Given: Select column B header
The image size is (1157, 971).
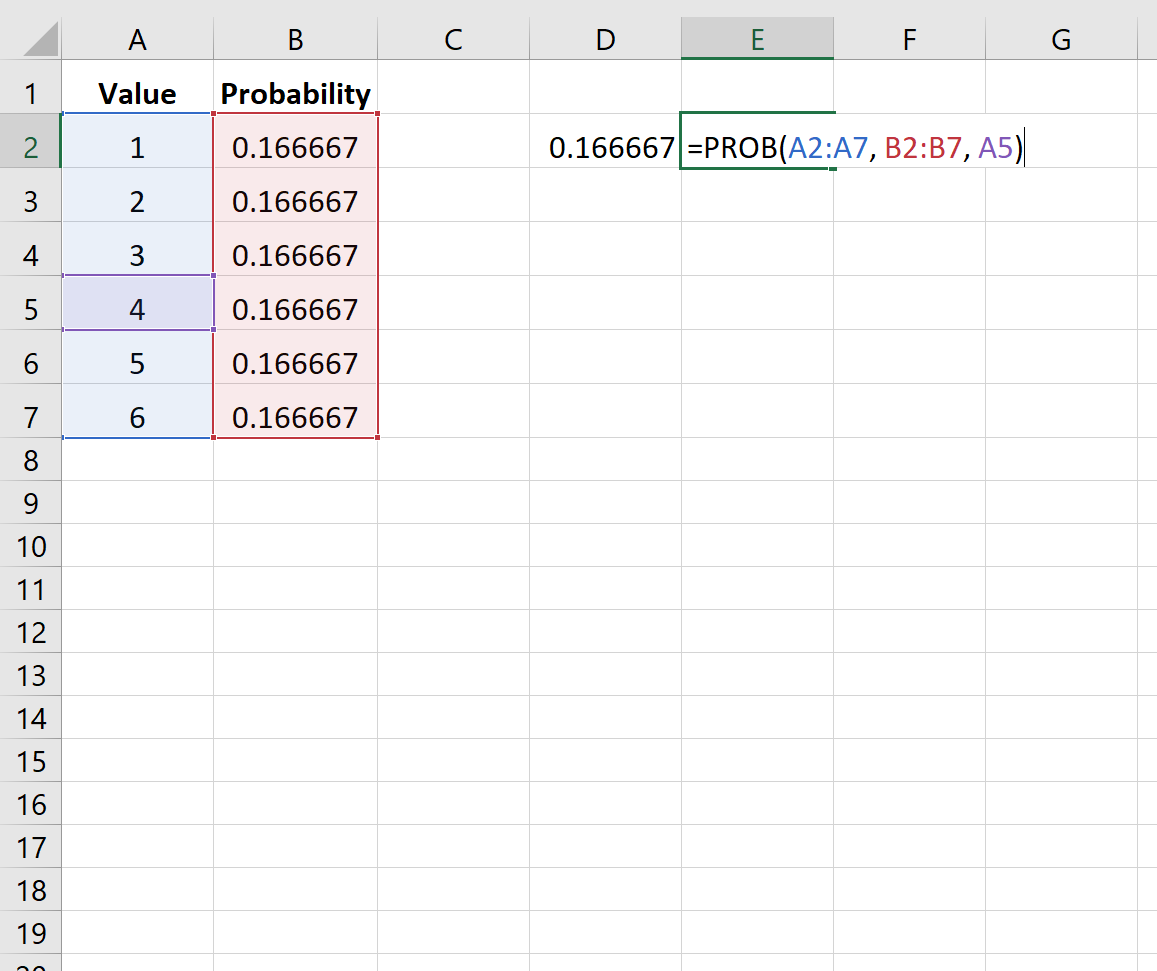Looking at the screenshot, I should click(x=295, y=39).
